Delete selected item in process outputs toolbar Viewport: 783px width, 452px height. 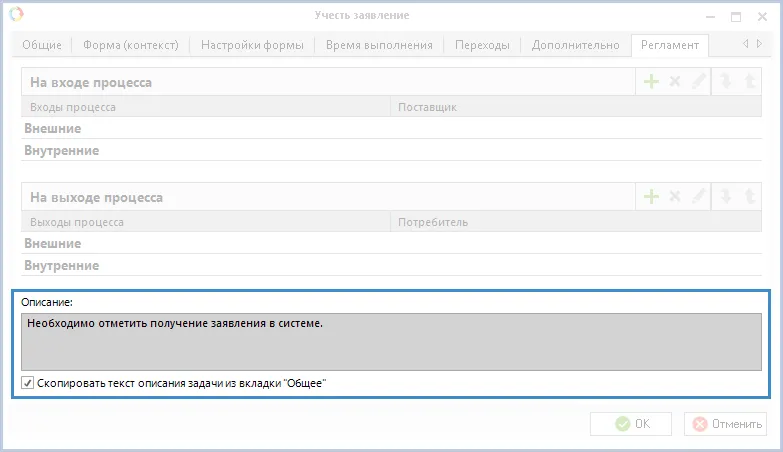click(675, 197)
